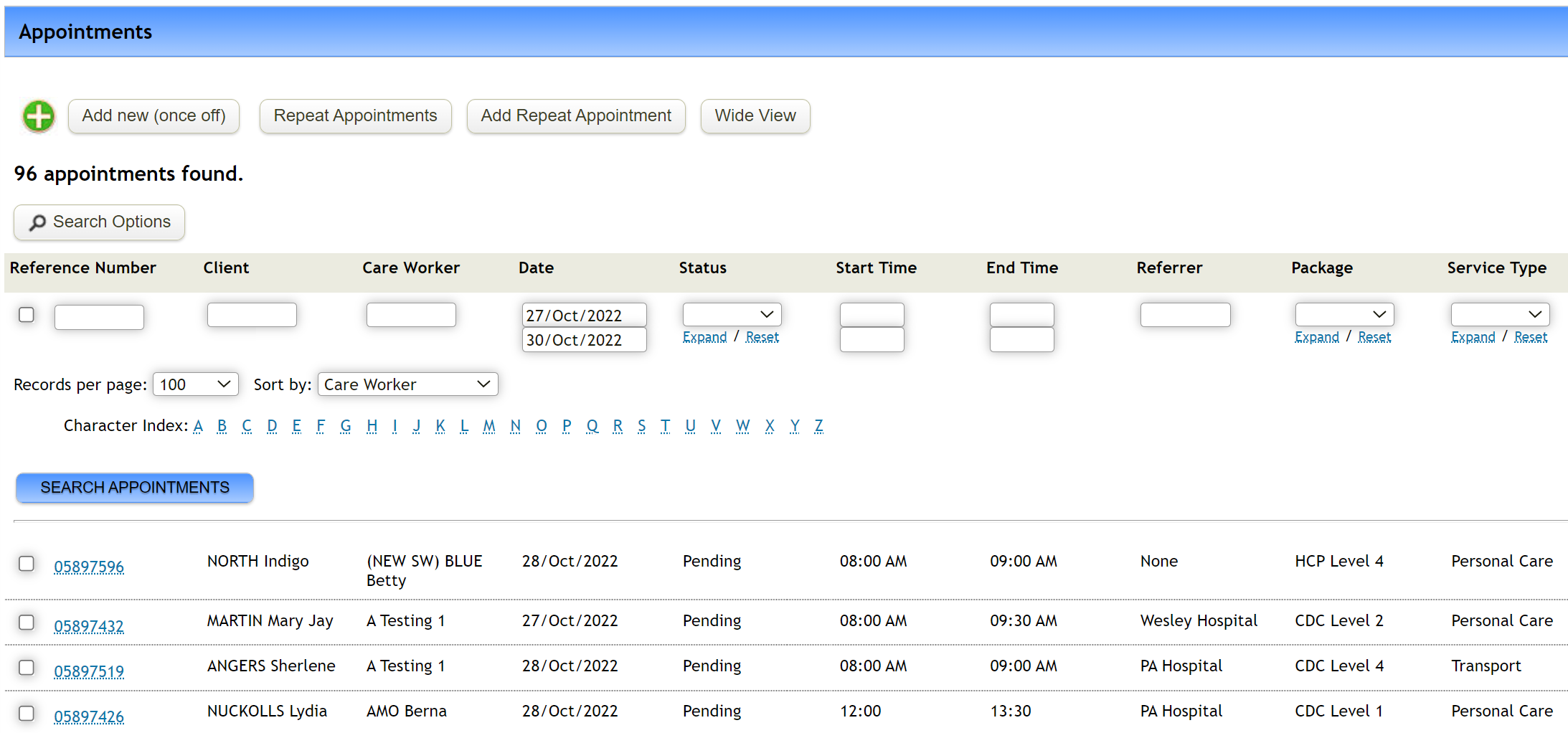The width and height of the screenshot is (1568, 733).
Task: Open the Package filter dropdown
Action: 1343,314
